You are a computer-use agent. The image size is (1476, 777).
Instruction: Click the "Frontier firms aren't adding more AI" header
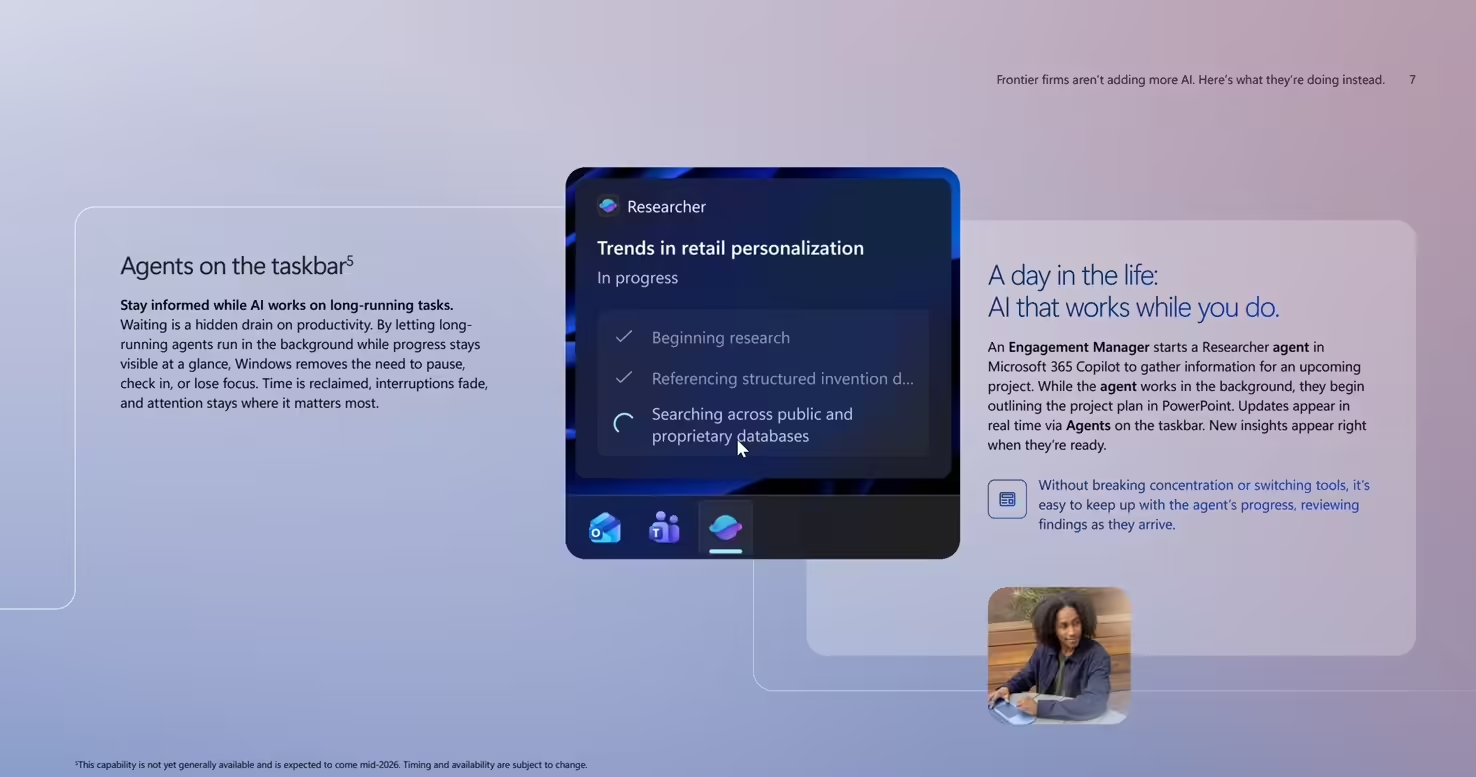click(x=1190, y=80)
